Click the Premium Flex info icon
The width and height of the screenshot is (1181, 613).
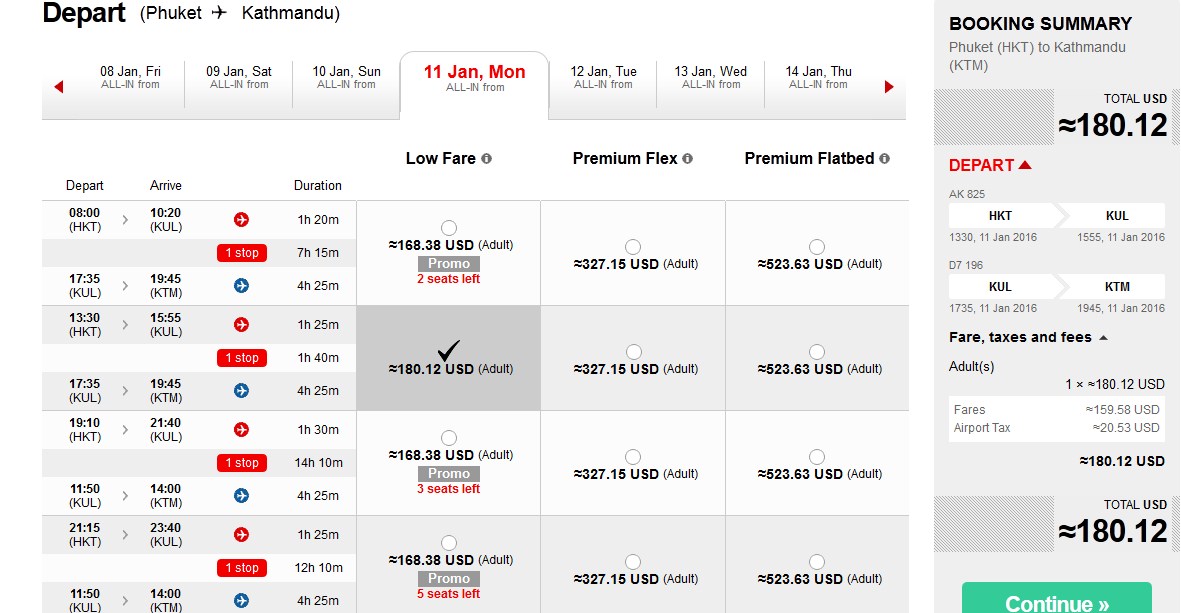(x=687, y=159)
